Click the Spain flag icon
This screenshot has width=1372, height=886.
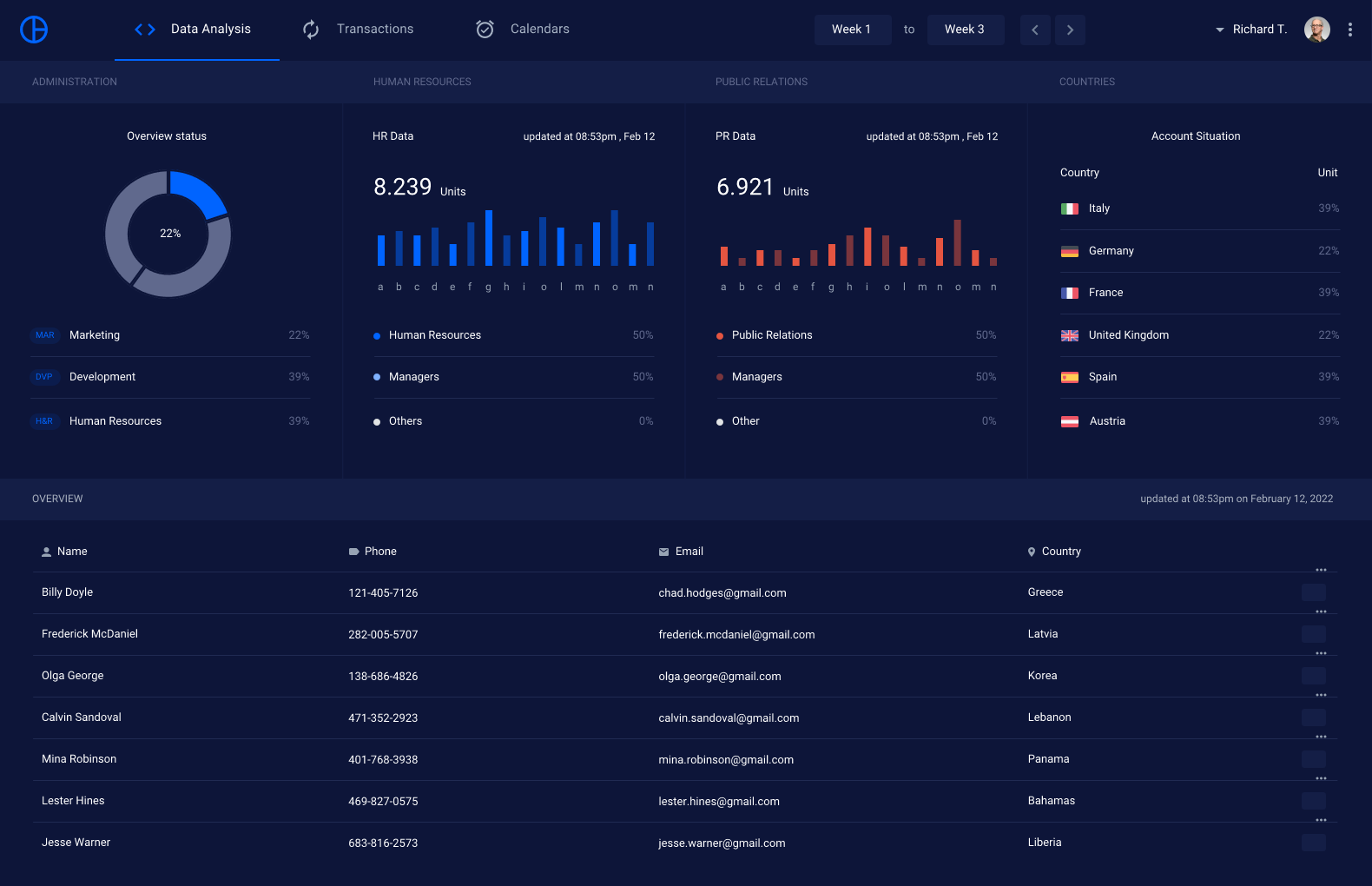click(1070, 377)
